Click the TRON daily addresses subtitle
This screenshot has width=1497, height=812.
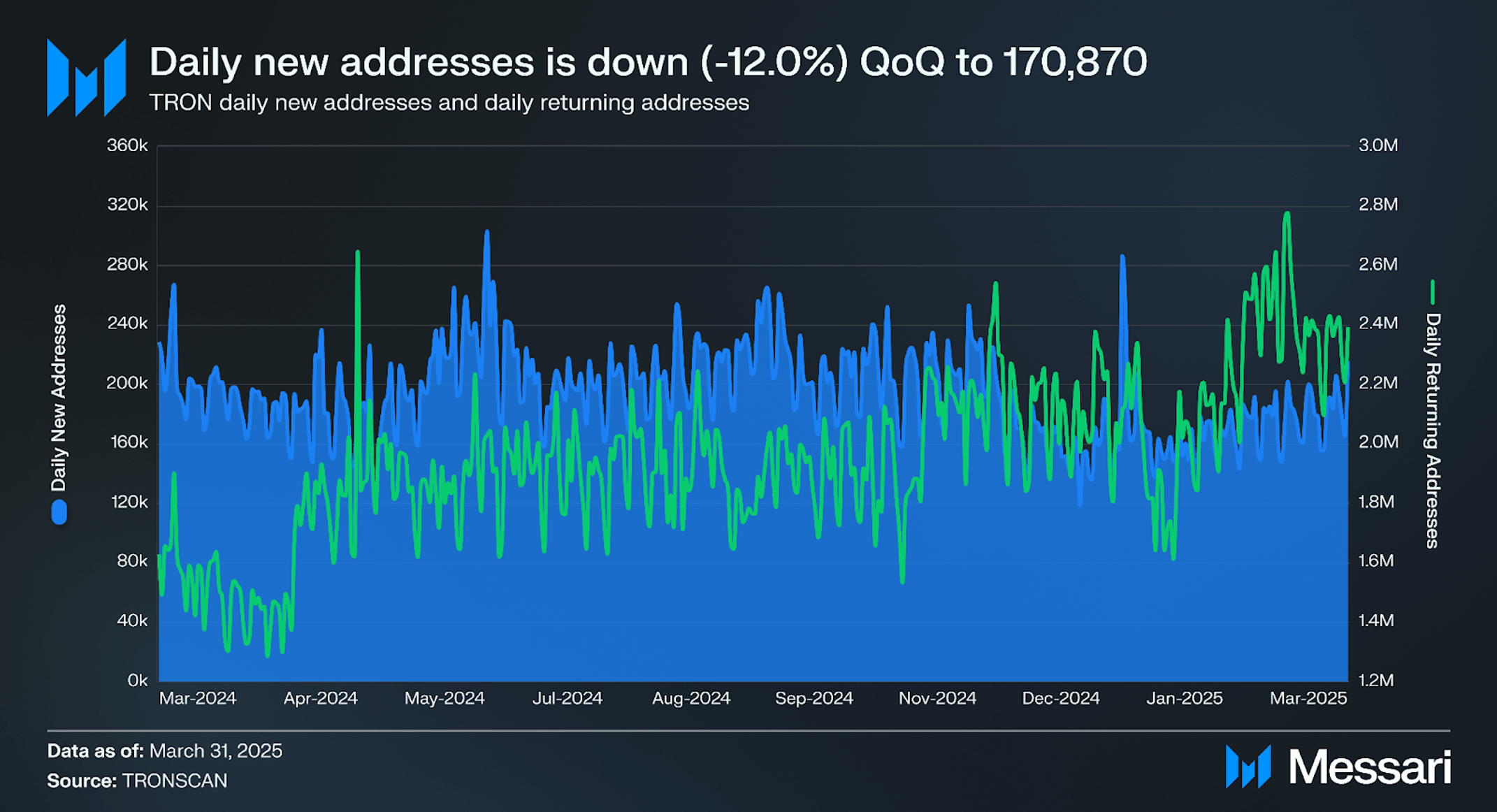click(x=449, y=103)
